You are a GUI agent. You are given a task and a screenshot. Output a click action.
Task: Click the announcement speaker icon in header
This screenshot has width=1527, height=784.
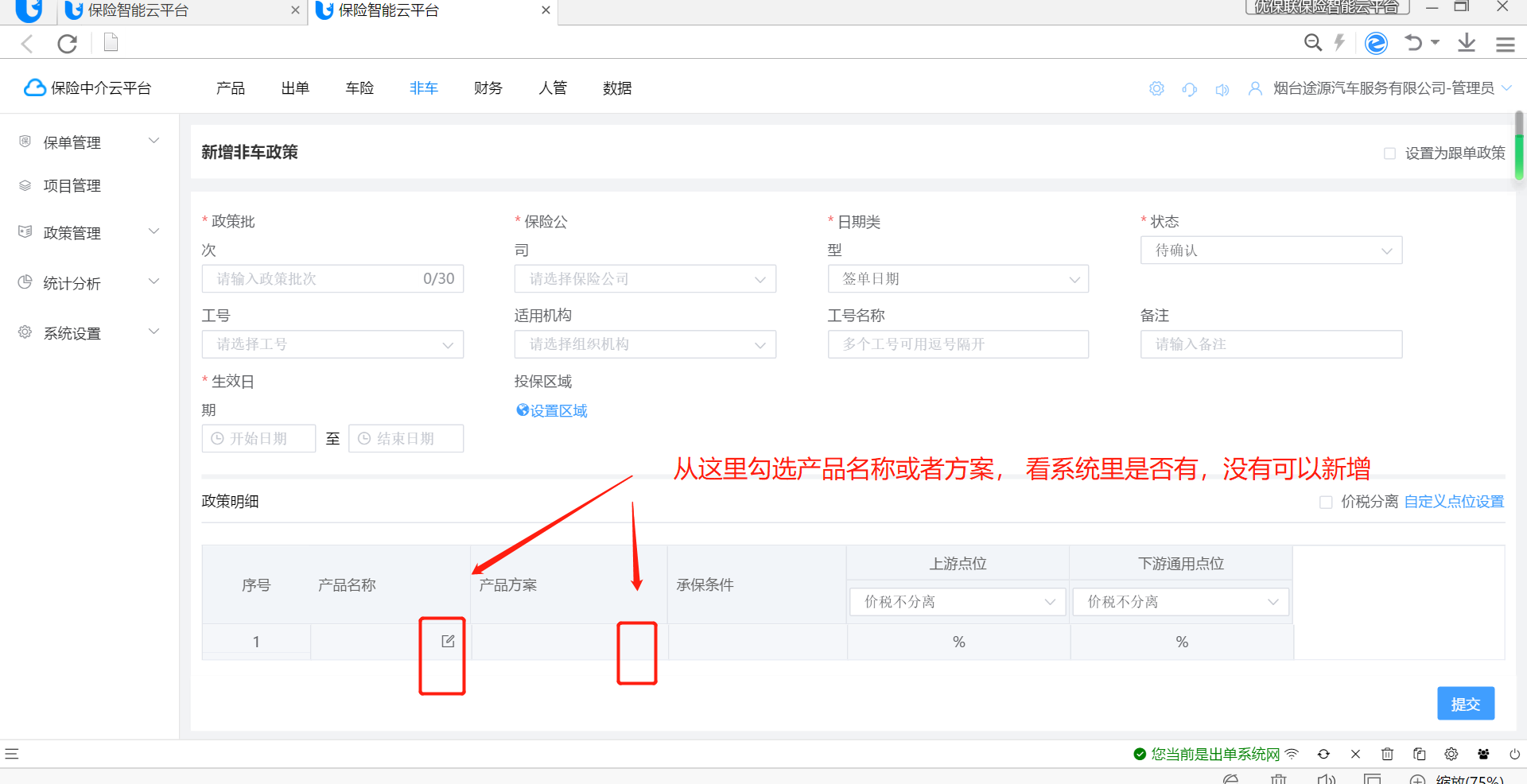tap(1222, 89)
